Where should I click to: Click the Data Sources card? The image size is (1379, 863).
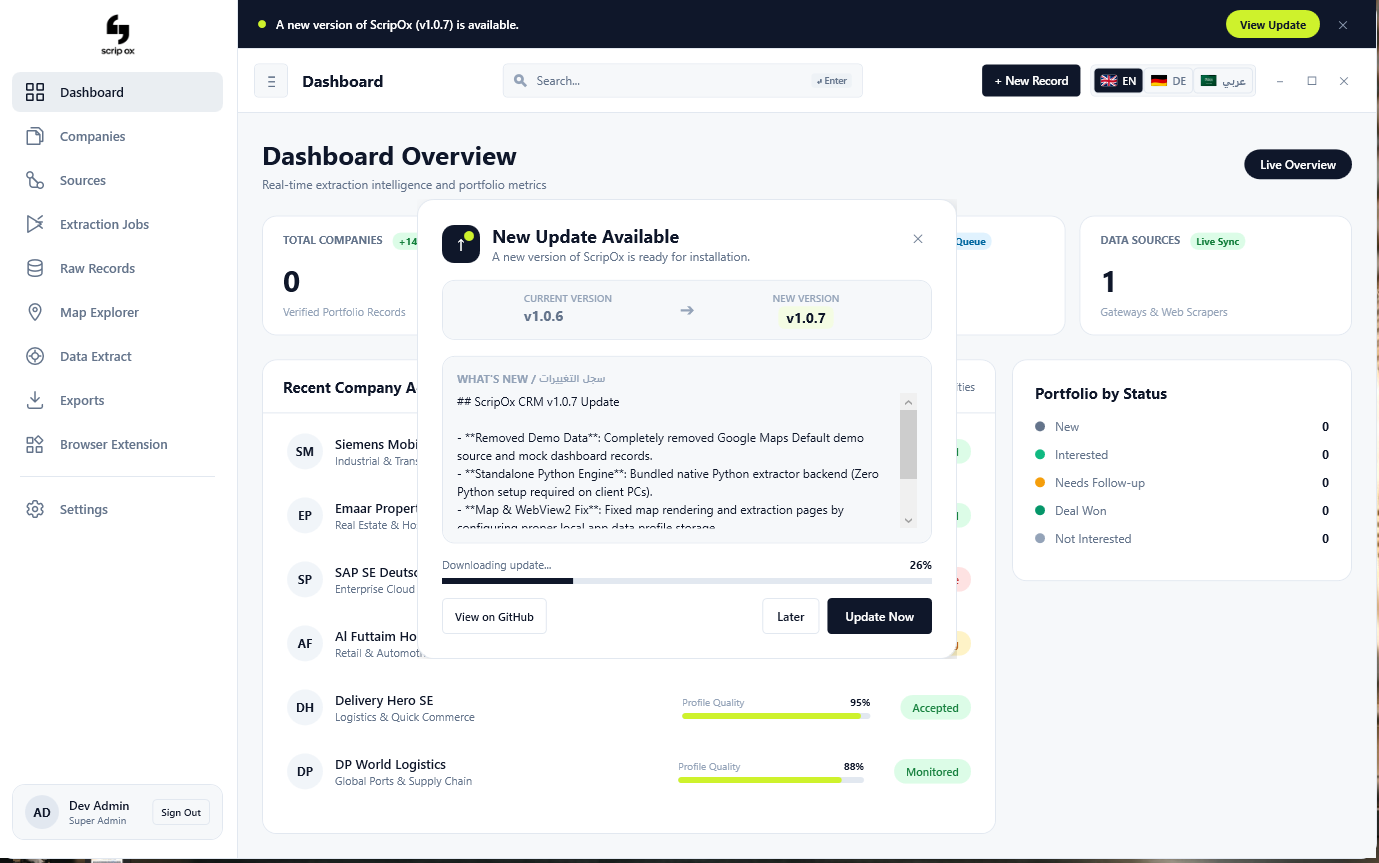click(x=1215, y=275)
